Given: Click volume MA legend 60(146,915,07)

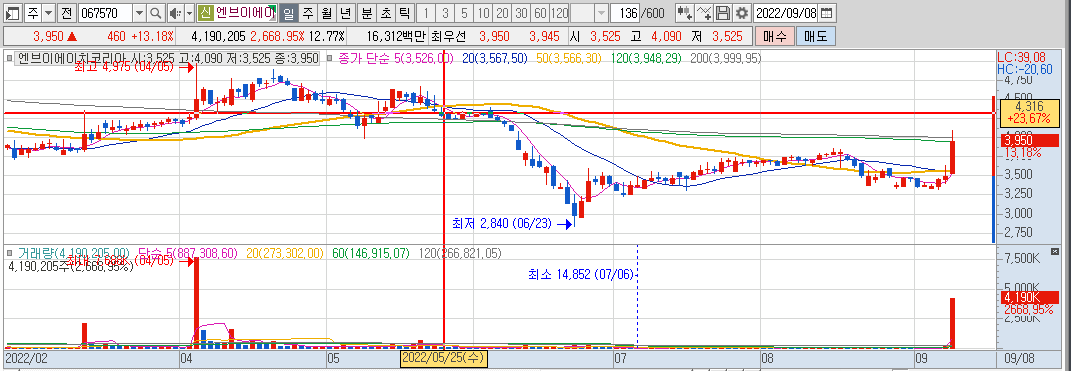Looking at the screenshot, I should (x=372, y=253).
